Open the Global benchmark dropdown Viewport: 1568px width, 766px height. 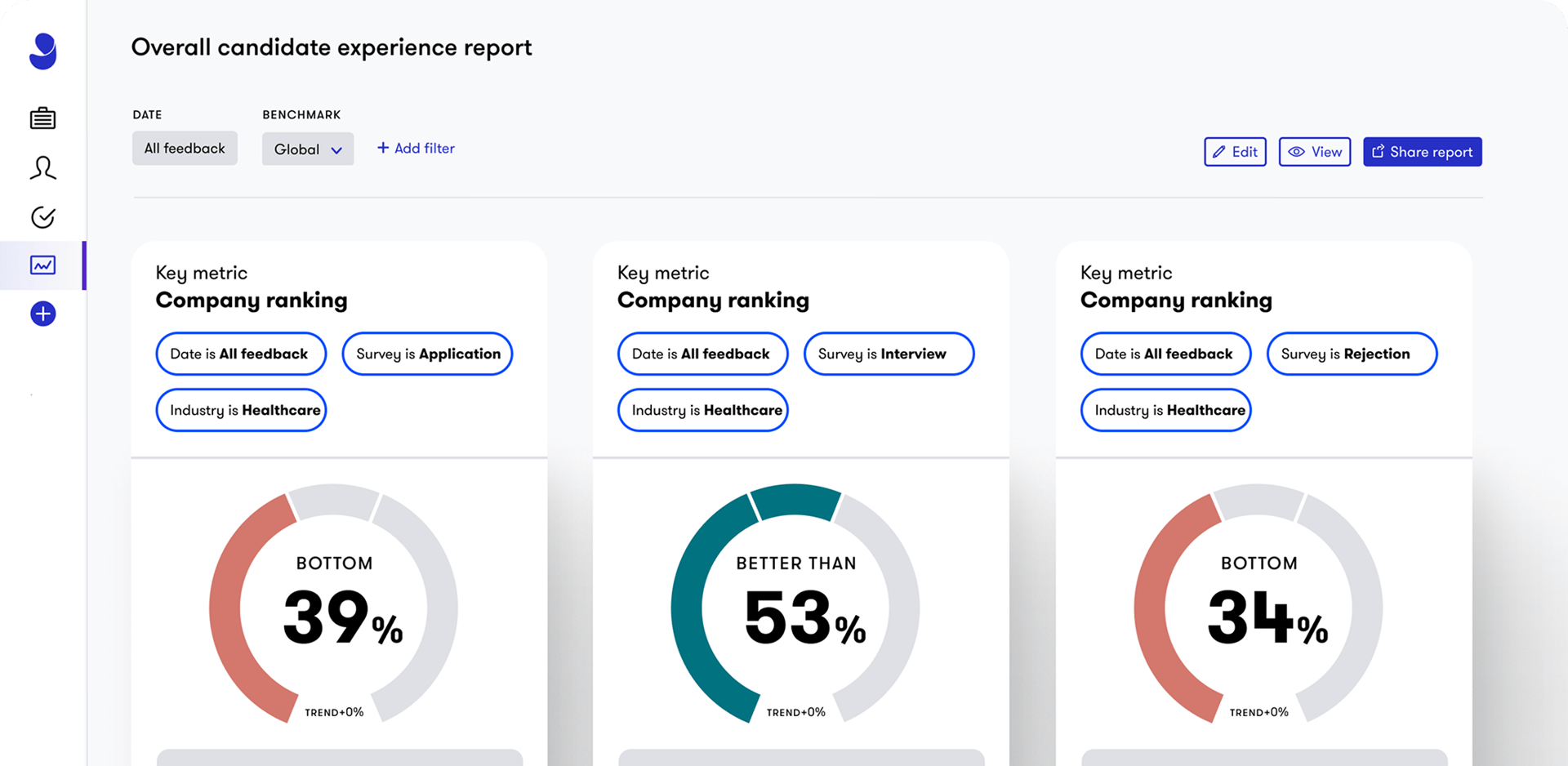pos(308,149)
